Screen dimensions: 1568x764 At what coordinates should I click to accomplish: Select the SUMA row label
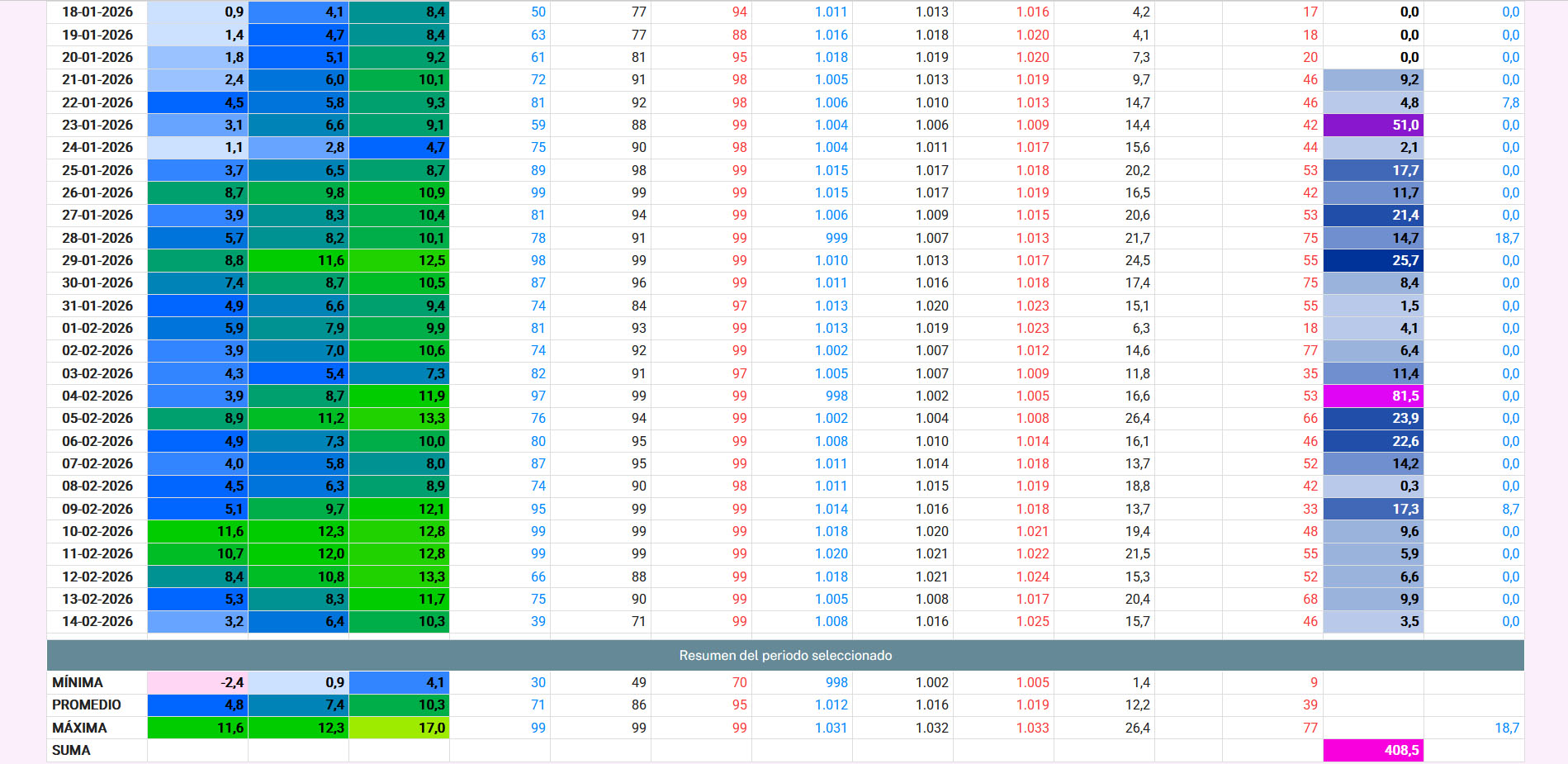[x=71, y=750]
